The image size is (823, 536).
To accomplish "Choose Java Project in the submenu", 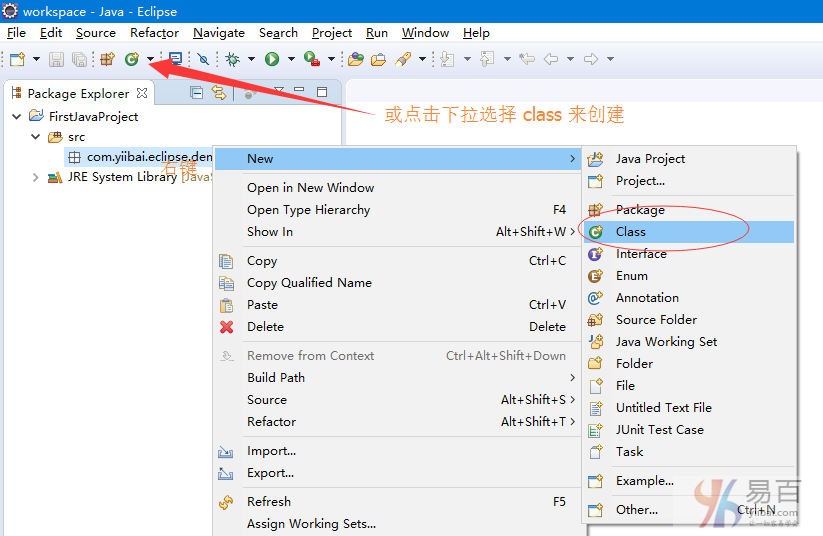I will [689, 159].
